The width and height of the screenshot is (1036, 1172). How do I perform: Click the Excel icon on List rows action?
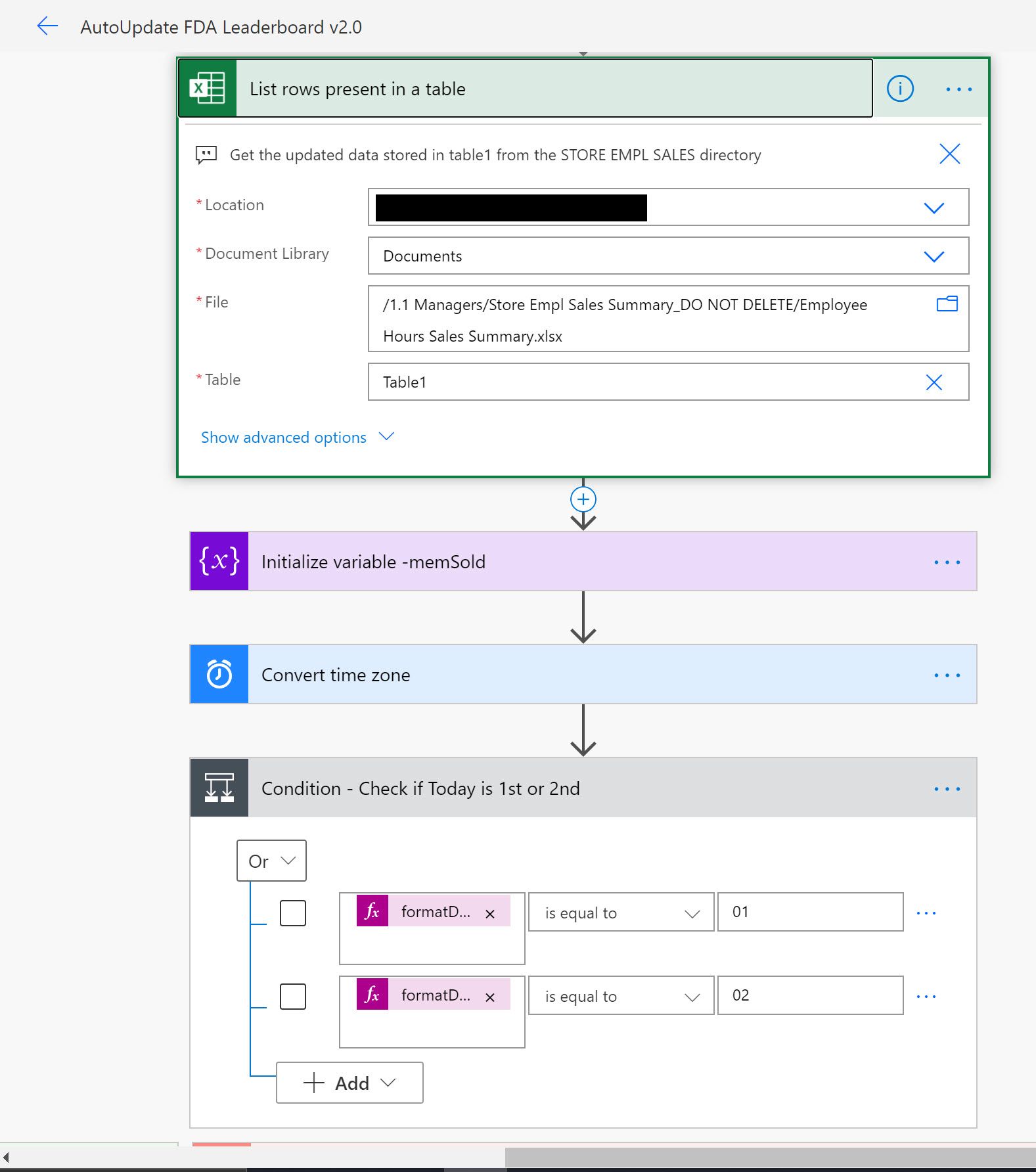click(x=208, y=88)
